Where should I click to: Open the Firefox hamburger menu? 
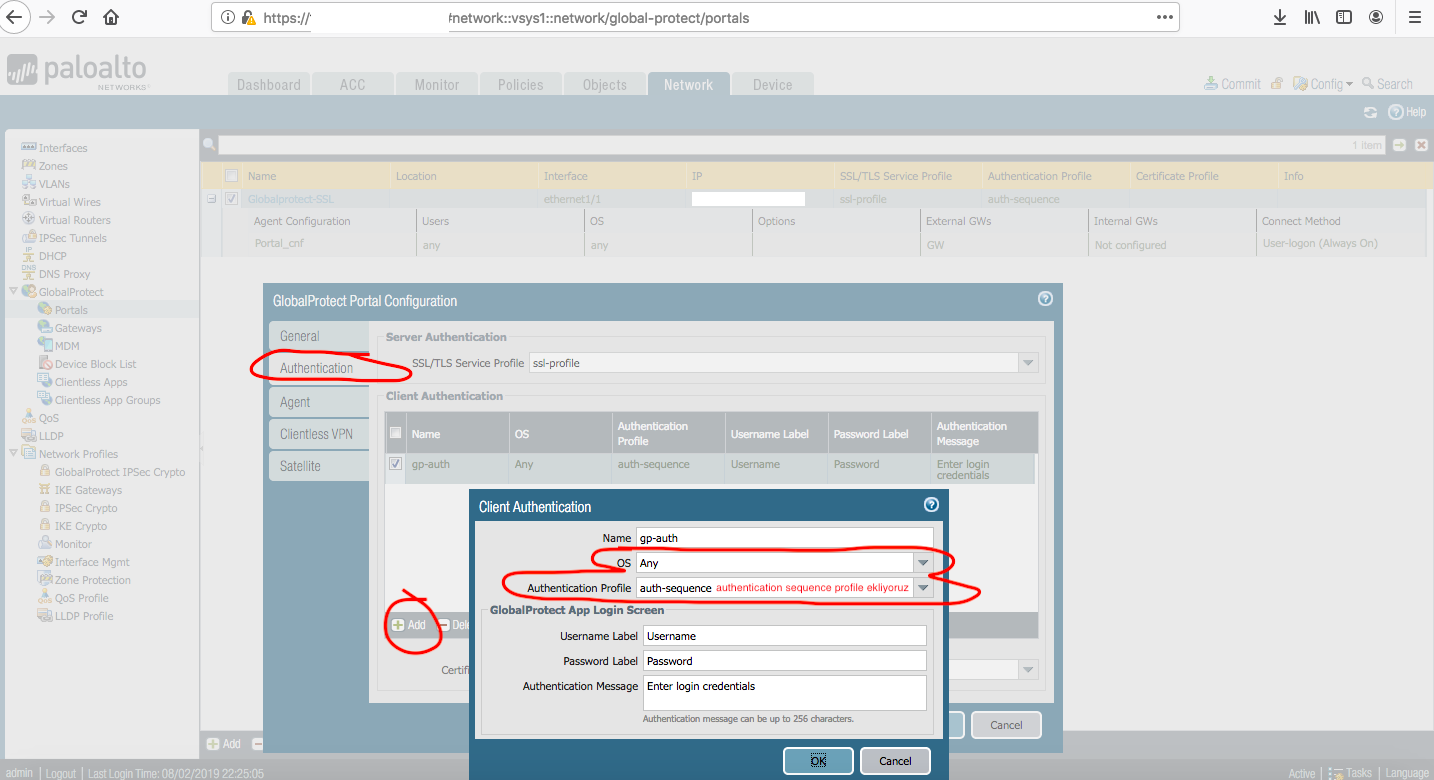[x=1413, y=18]
